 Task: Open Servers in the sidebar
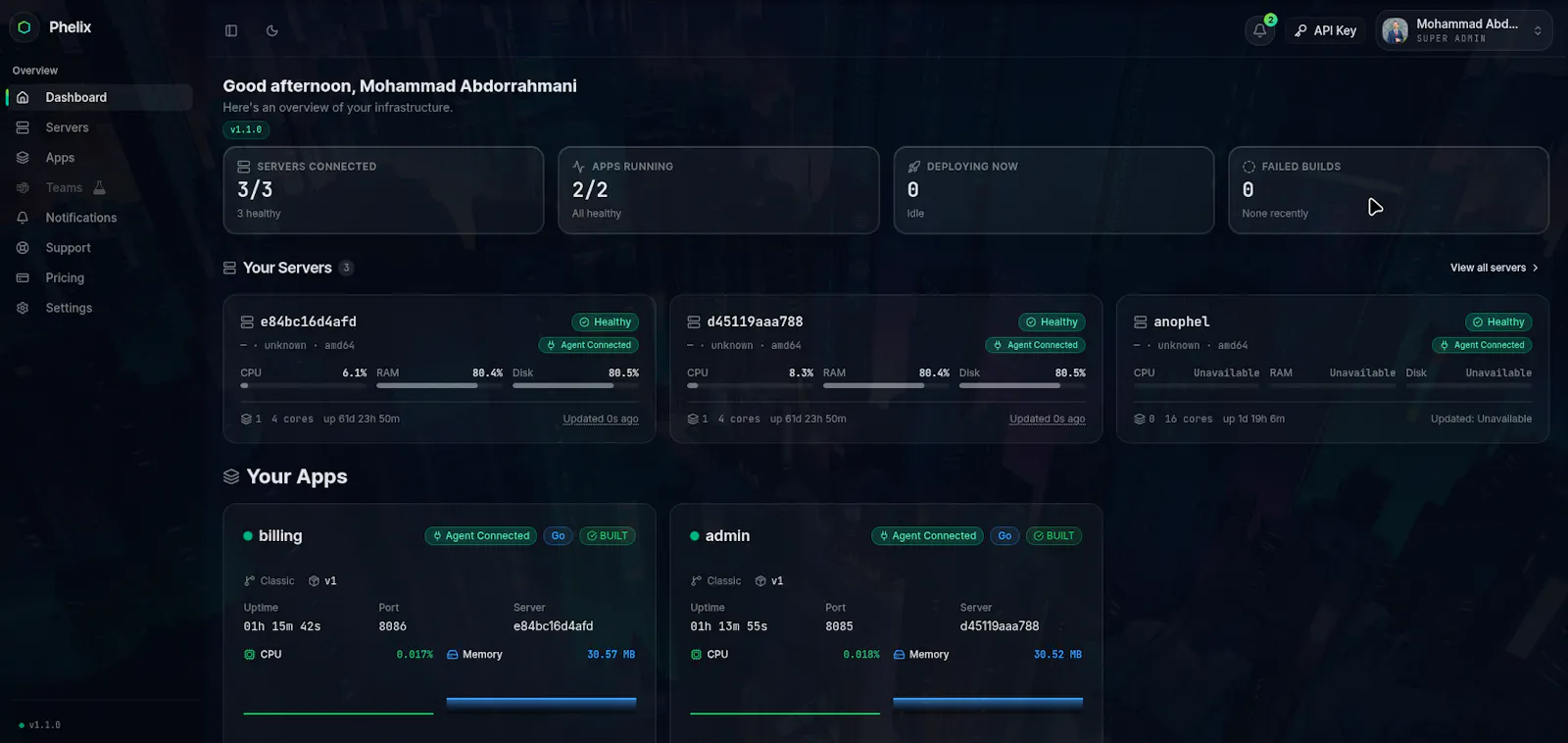[99, 127]
